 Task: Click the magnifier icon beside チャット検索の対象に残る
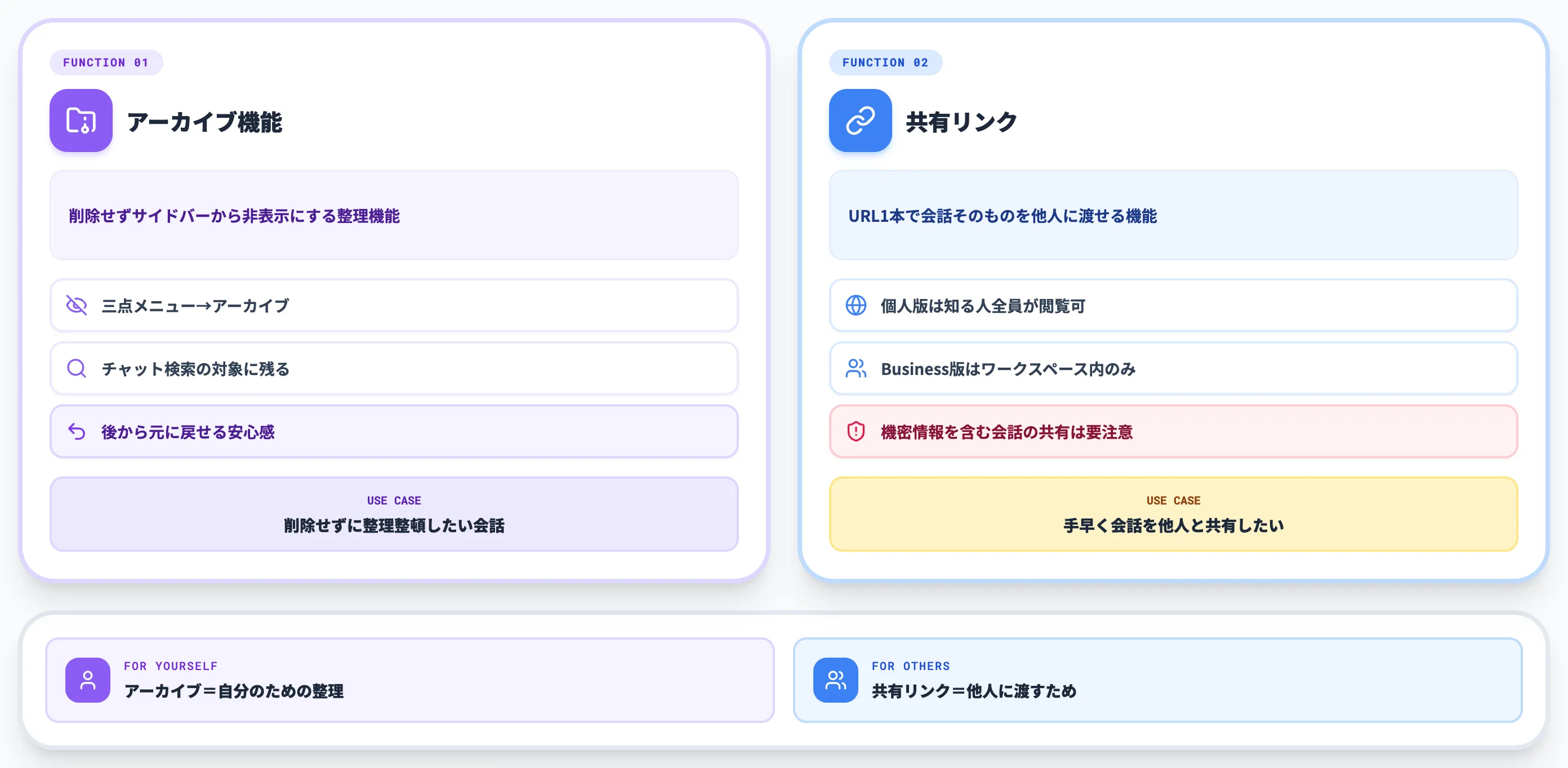[x=77, y=368]
